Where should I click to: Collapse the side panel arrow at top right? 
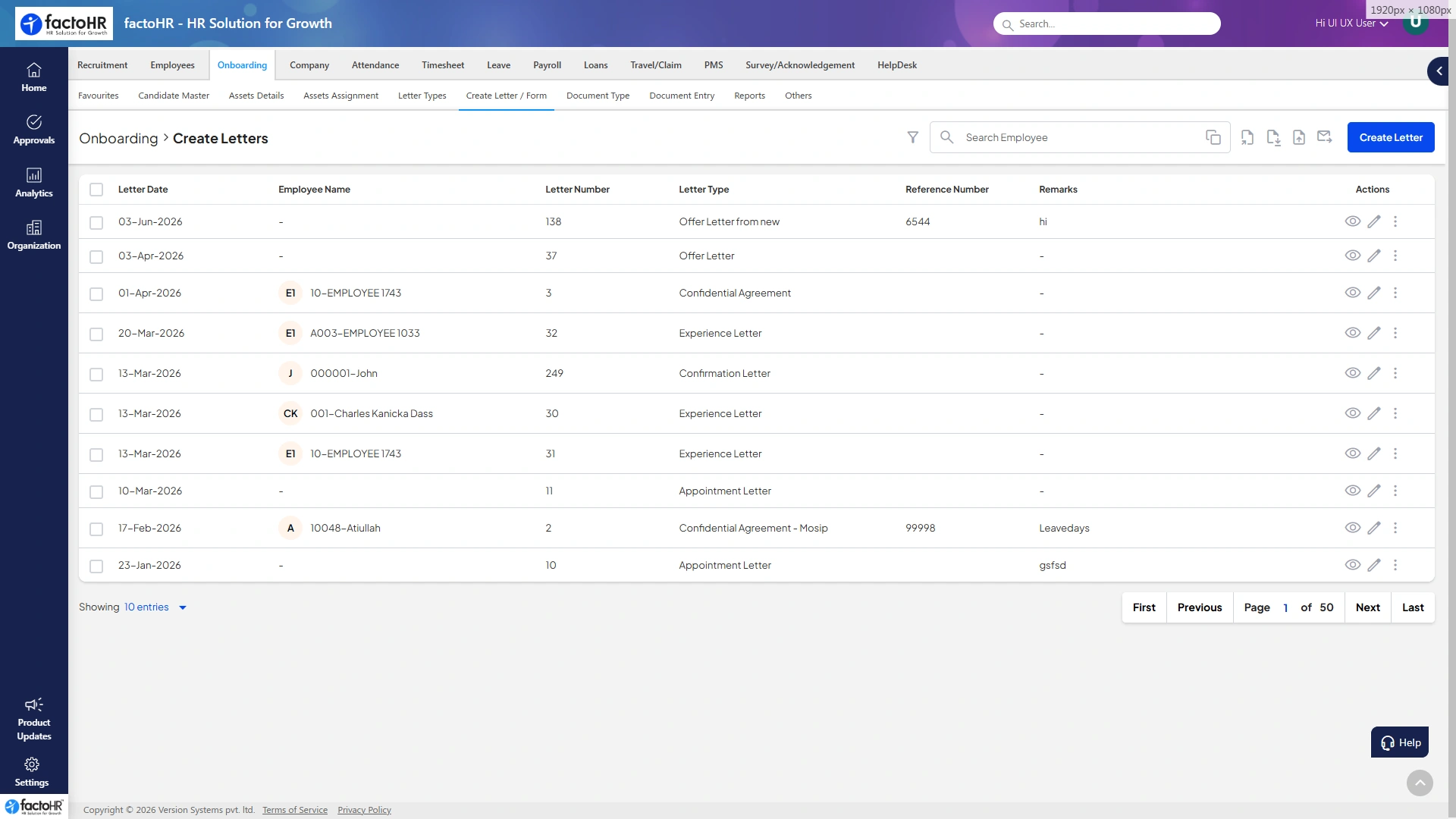[1439, 71]
